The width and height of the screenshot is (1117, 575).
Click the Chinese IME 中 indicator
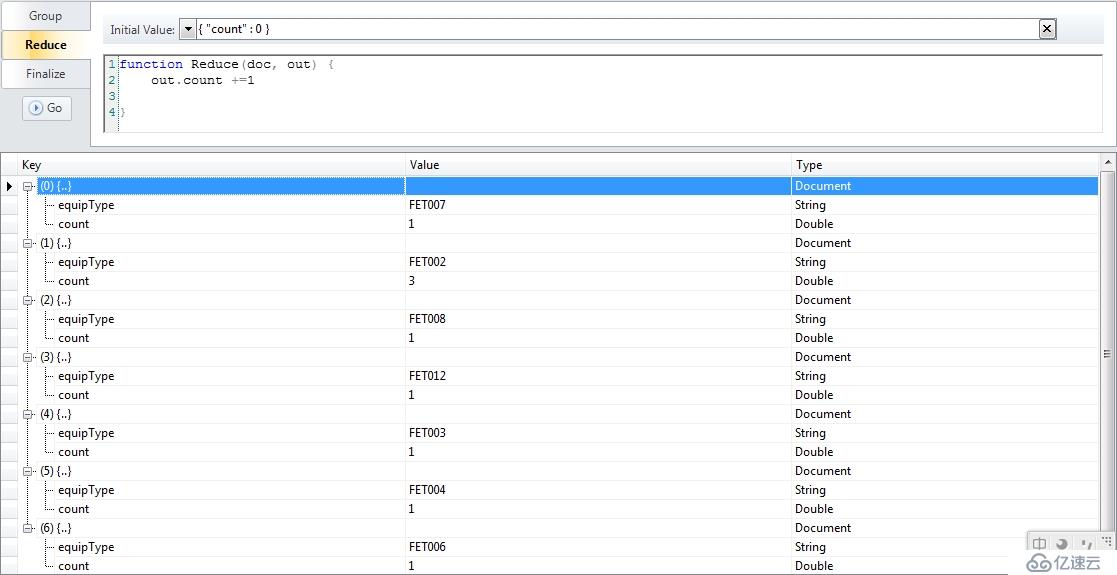pos(1039,544)
